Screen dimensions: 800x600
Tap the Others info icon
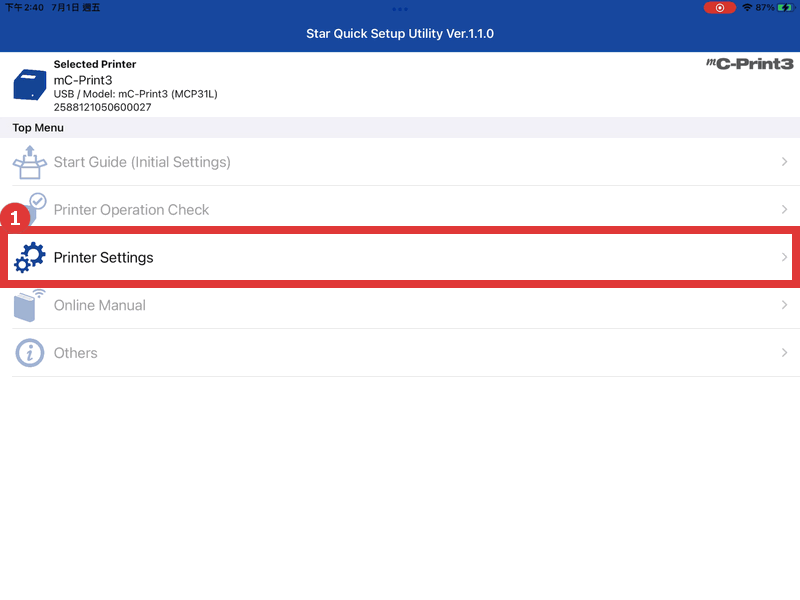pos(30,353)
